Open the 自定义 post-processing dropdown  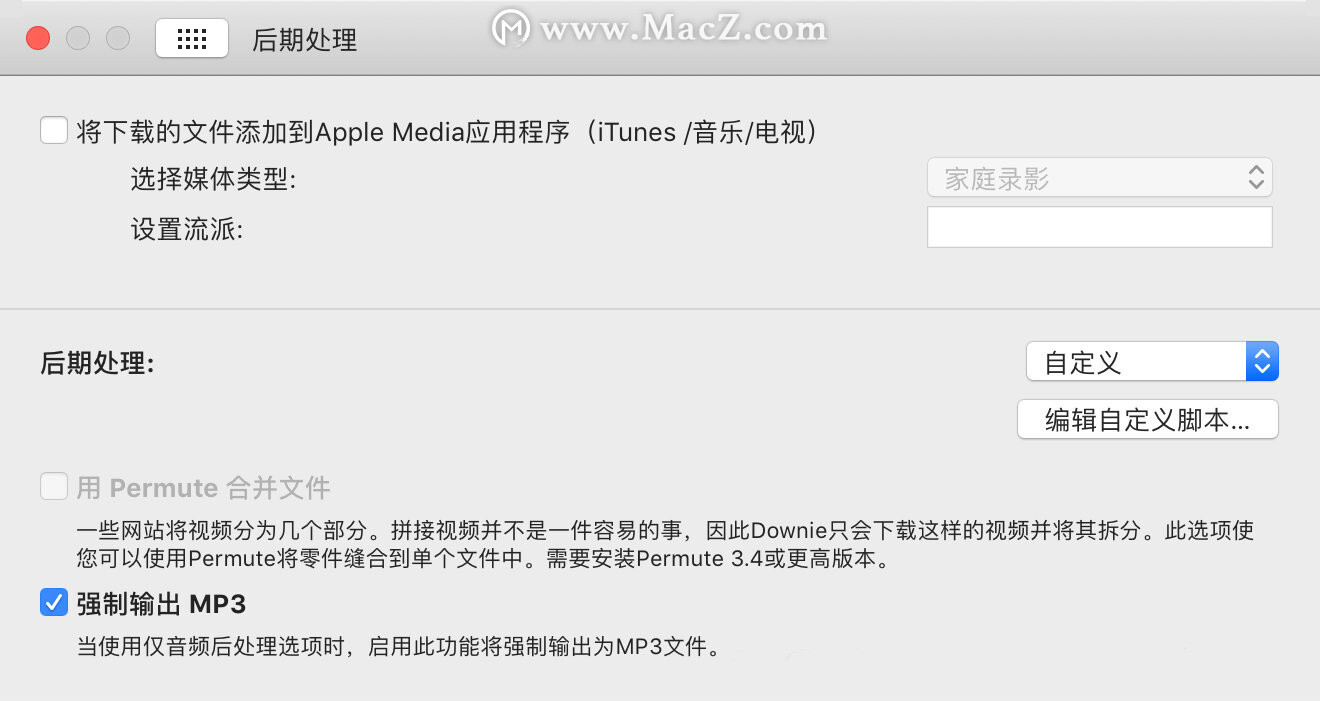click(1152, 362)
